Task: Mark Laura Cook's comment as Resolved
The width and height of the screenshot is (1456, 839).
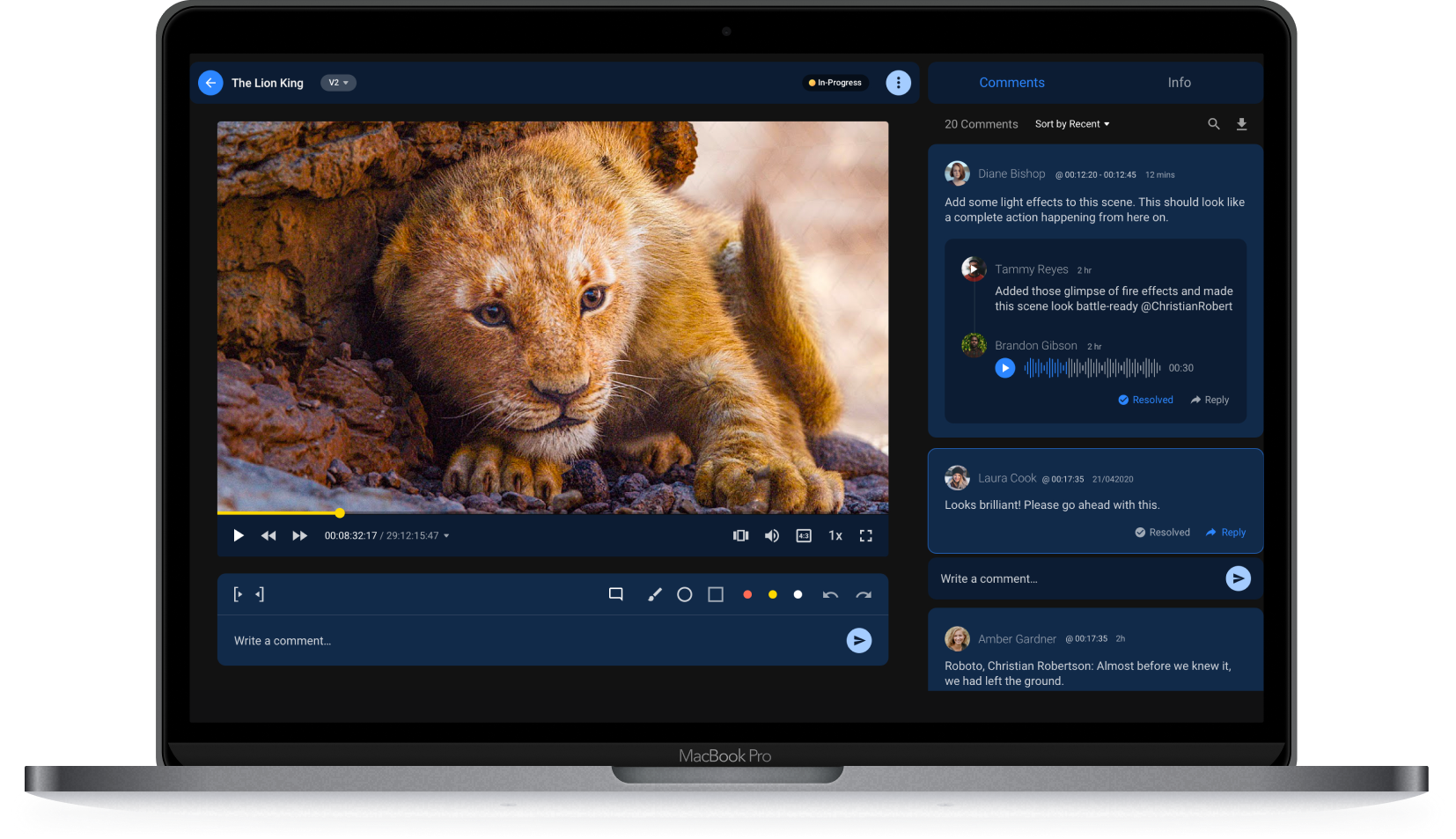Action: point(1162,532)
